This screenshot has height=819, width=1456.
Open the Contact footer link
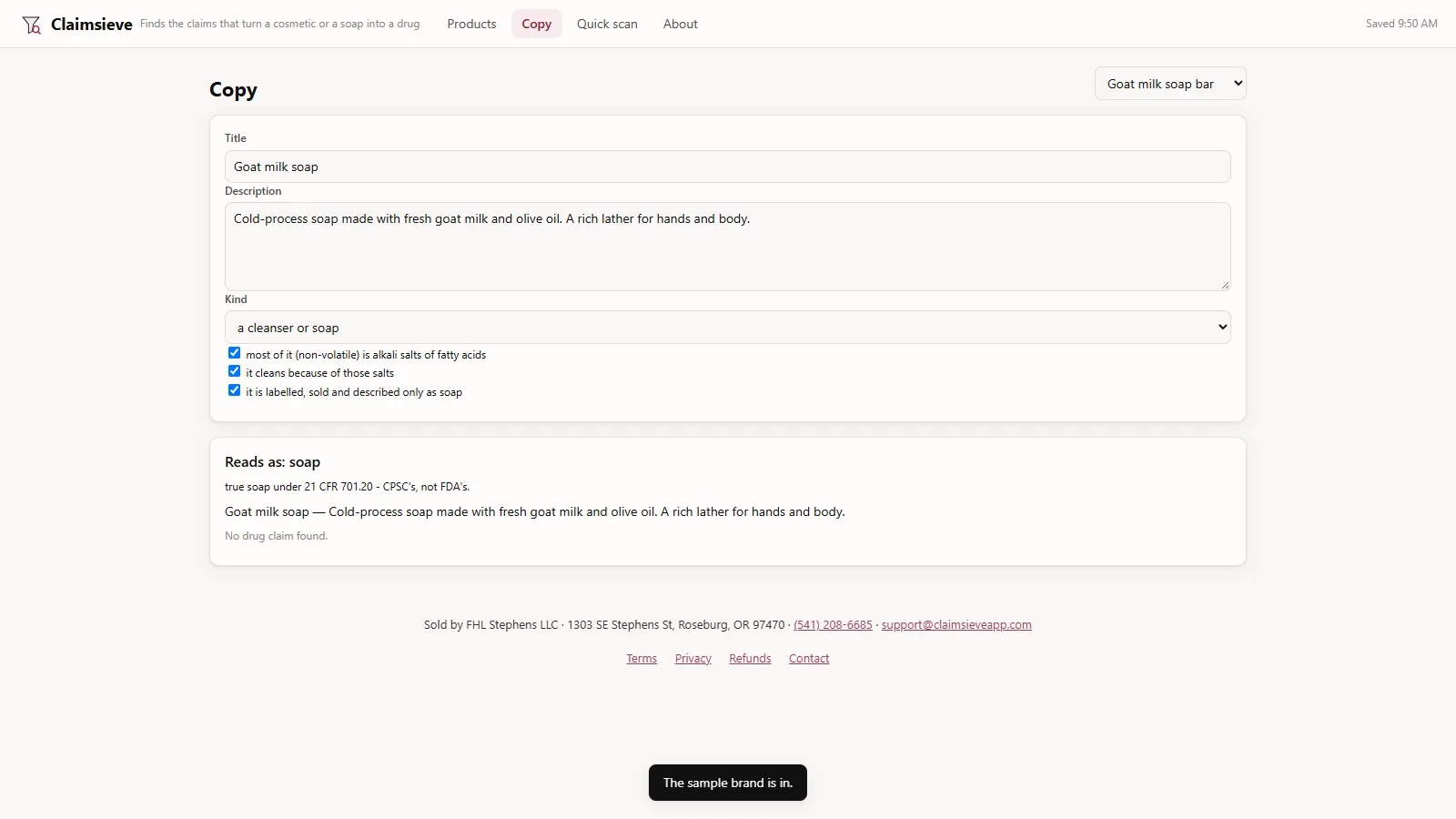(809, 659)
